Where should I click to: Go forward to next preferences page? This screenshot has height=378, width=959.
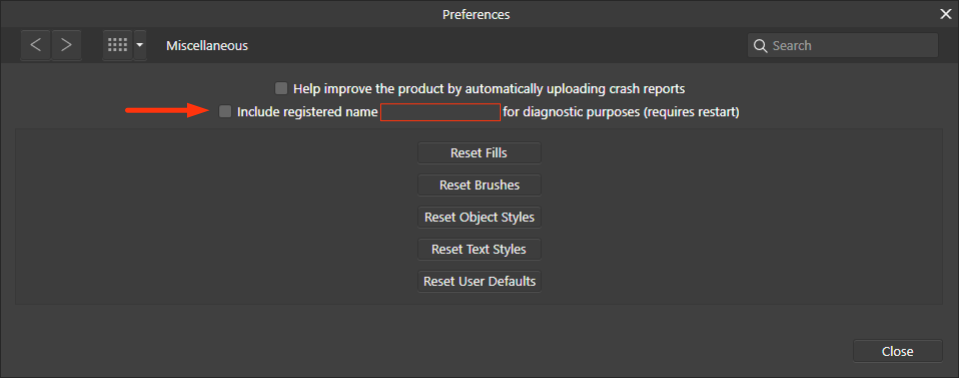(67, 45)
